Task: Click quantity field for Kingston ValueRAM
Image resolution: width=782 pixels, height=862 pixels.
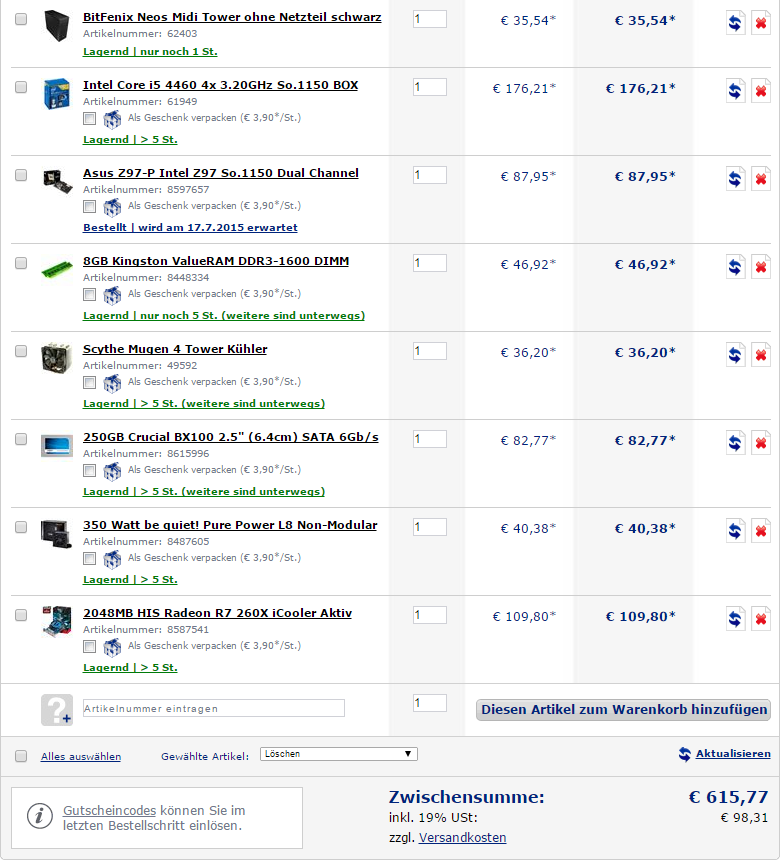Action: click(x=430, y=263)
